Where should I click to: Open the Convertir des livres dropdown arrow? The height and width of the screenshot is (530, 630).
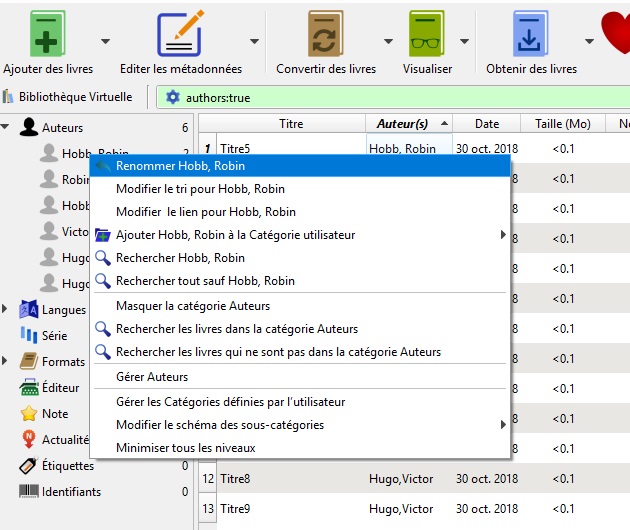[x=388, y=41]
